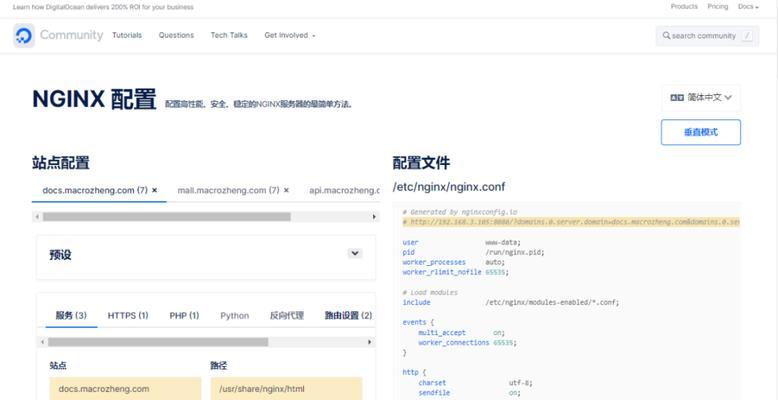Click the worker_rlimit_nofile 65535 line
Viewport: 778px width, 400px height.
tap(455, 272)
